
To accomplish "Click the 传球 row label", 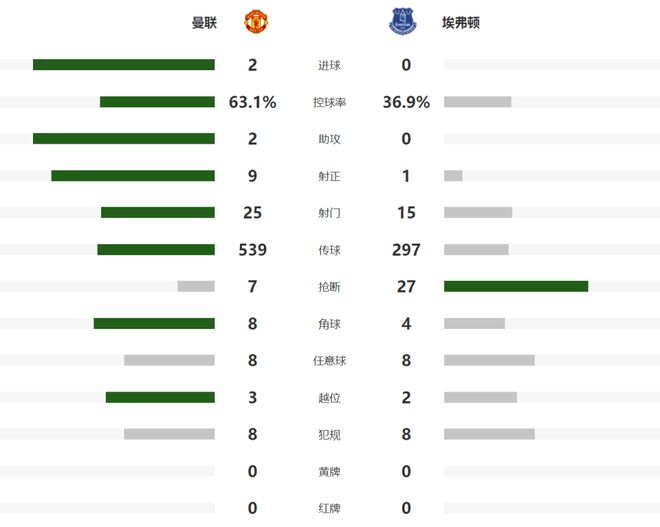I will pyautogui.click(x=329, y=250).
